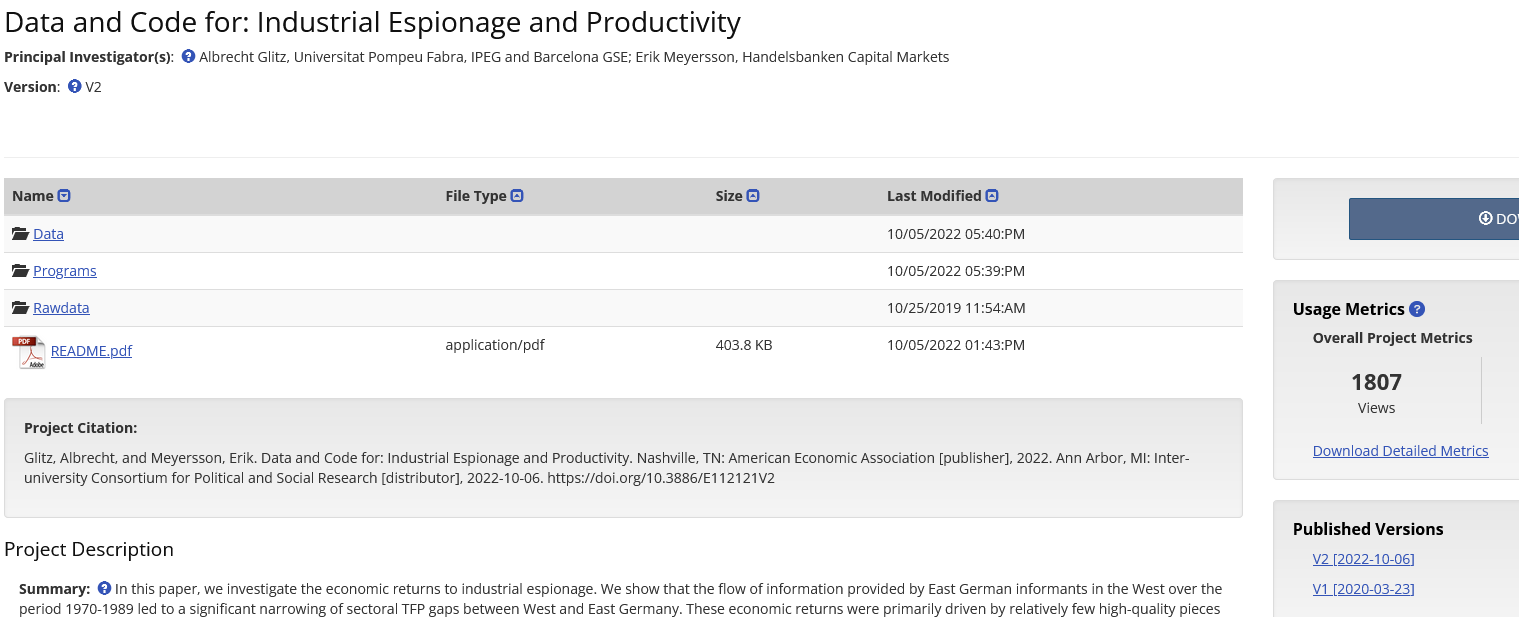The width and height of the screenshot is (1519, 617).
Task: Open the Rawdata folder
Action: [x=61, y=307]
